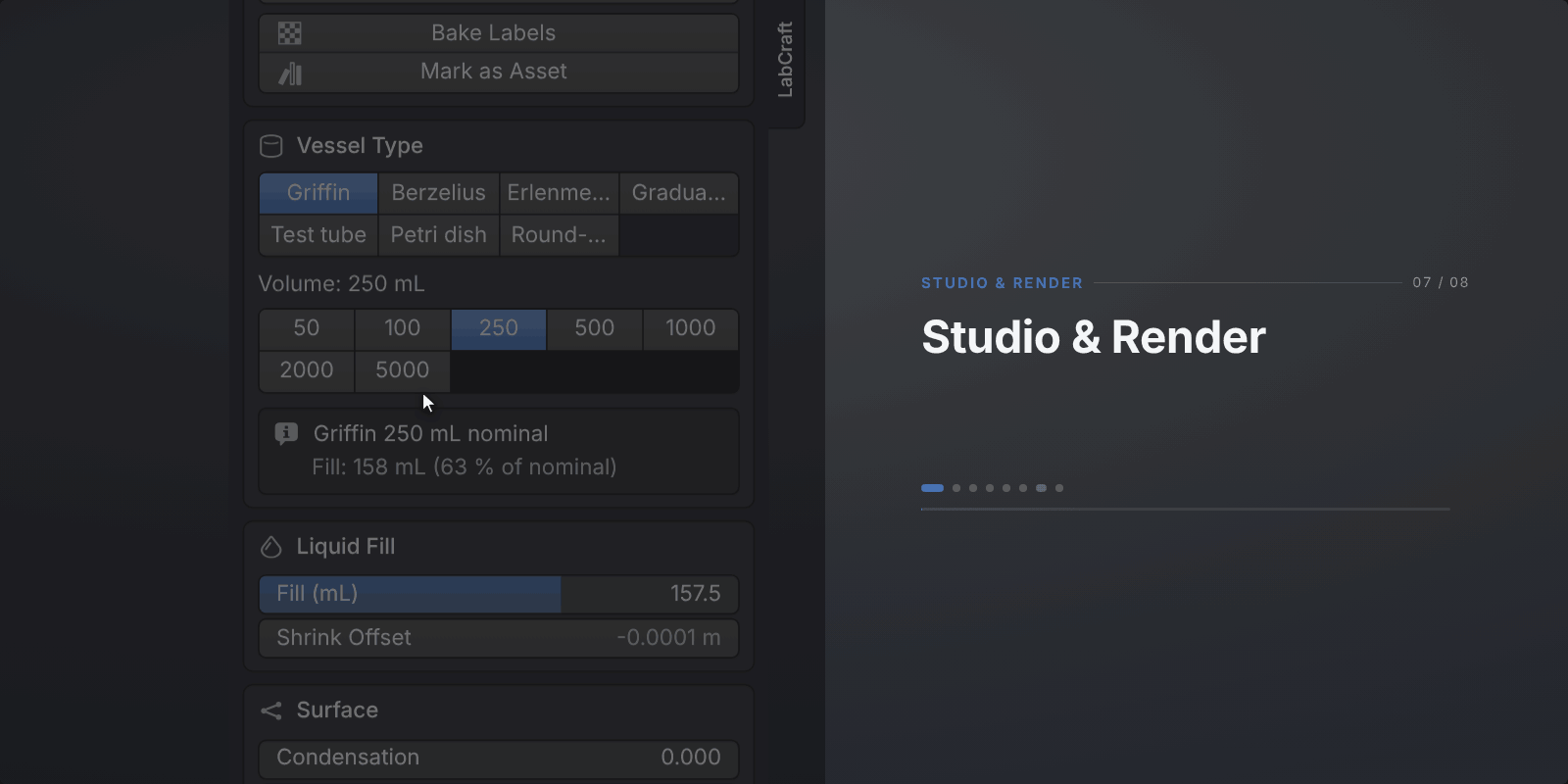Click the info icon beside Griffin 250 mL nominal
Image resolution: width=1568 pixels, height=784 pixels.
click(x=286, y=433)
